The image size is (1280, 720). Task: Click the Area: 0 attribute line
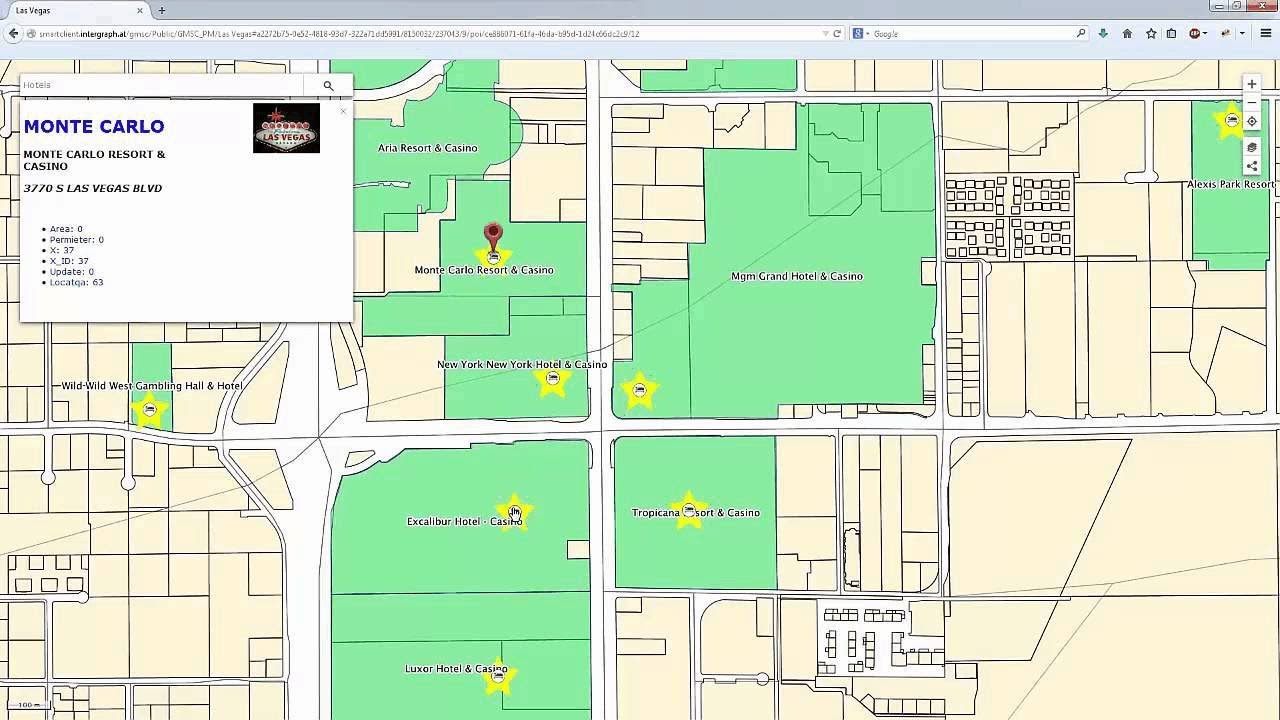pyautogui.click(x=66, y=229)
